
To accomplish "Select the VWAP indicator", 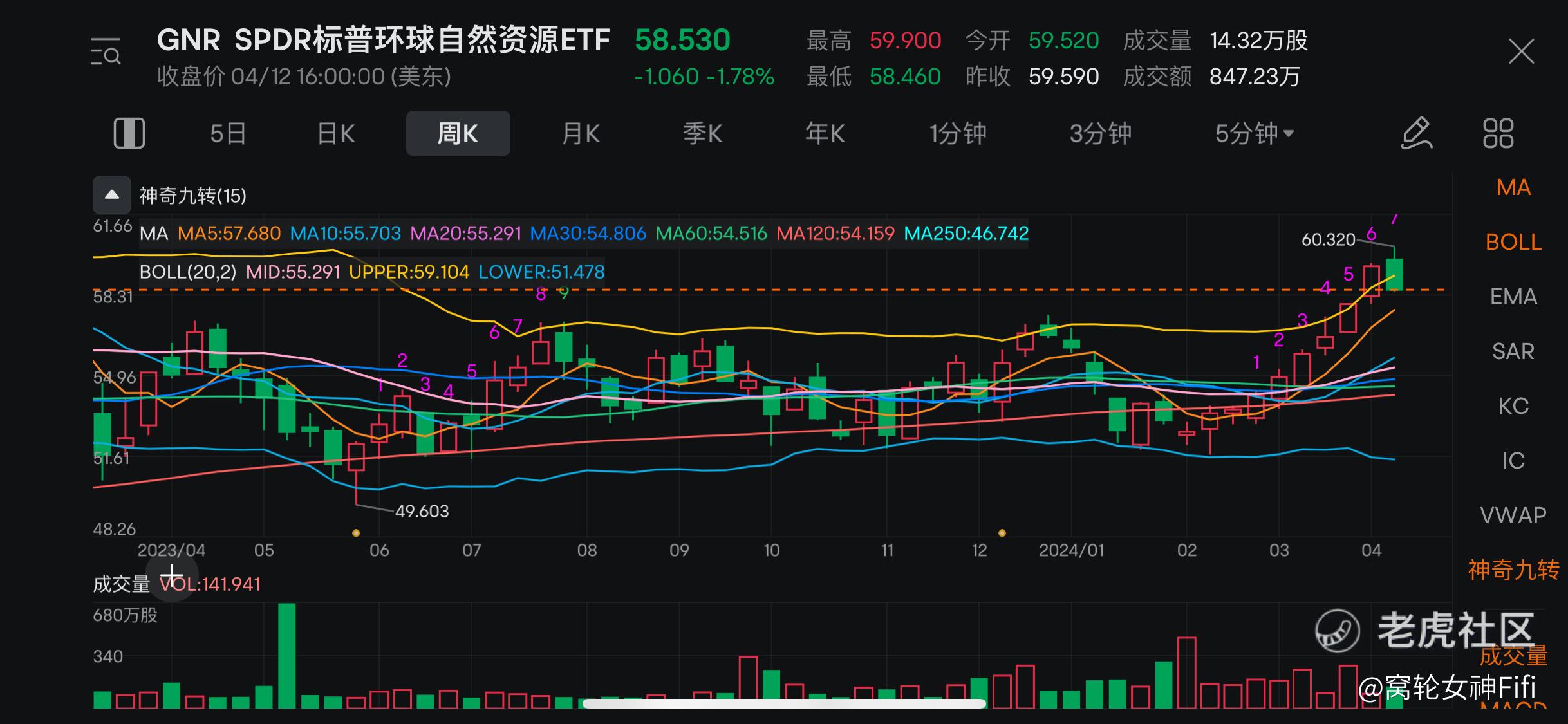I will pyautogui.click(x=1513, y=515).
